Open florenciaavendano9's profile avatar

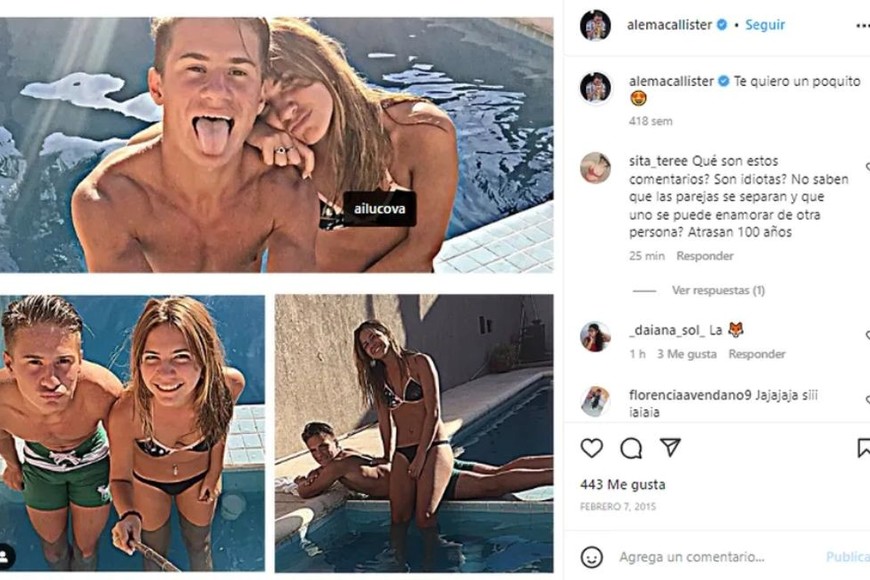[595, 401]
